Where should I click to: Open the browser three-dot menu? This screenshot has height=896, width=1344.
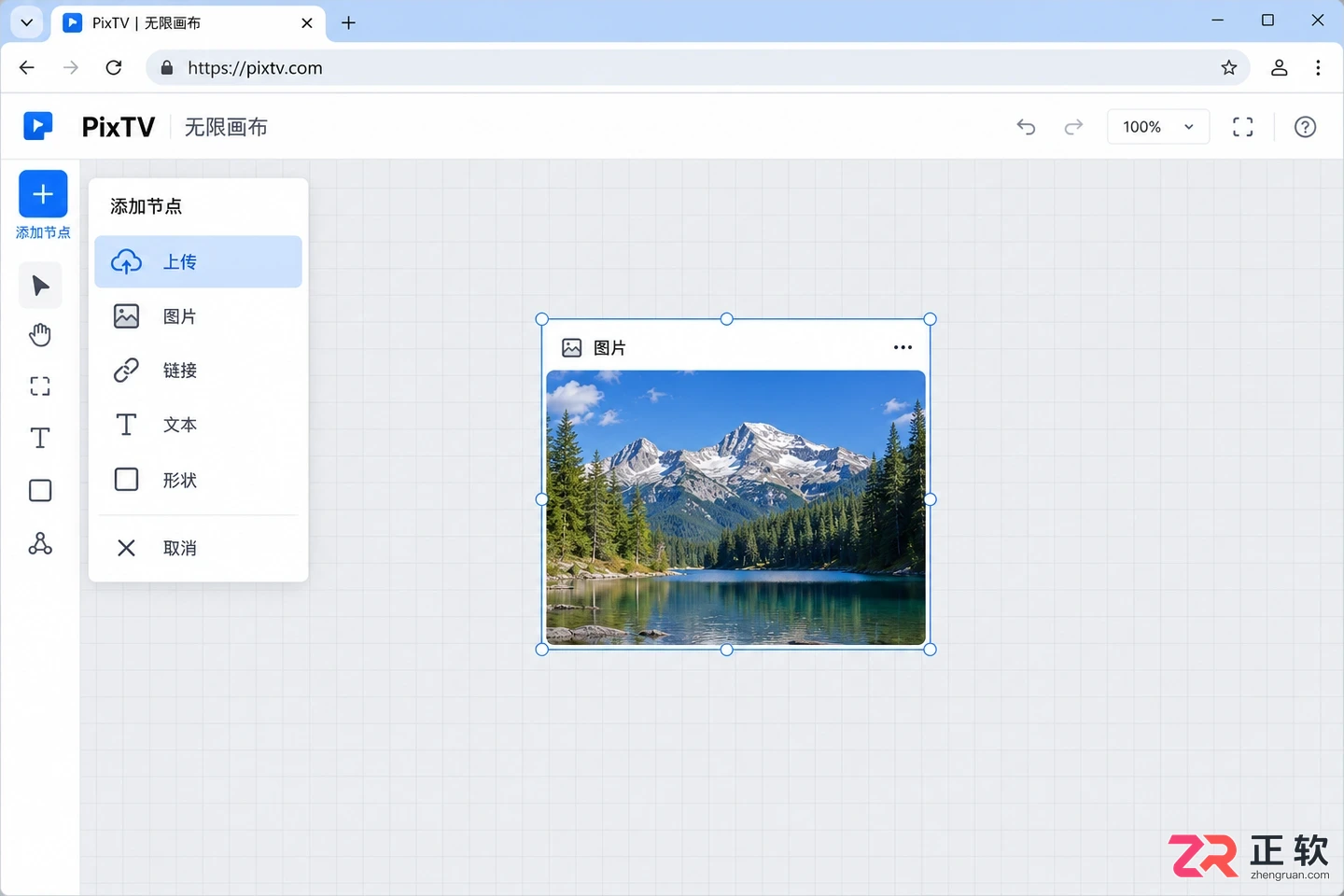1318,67
